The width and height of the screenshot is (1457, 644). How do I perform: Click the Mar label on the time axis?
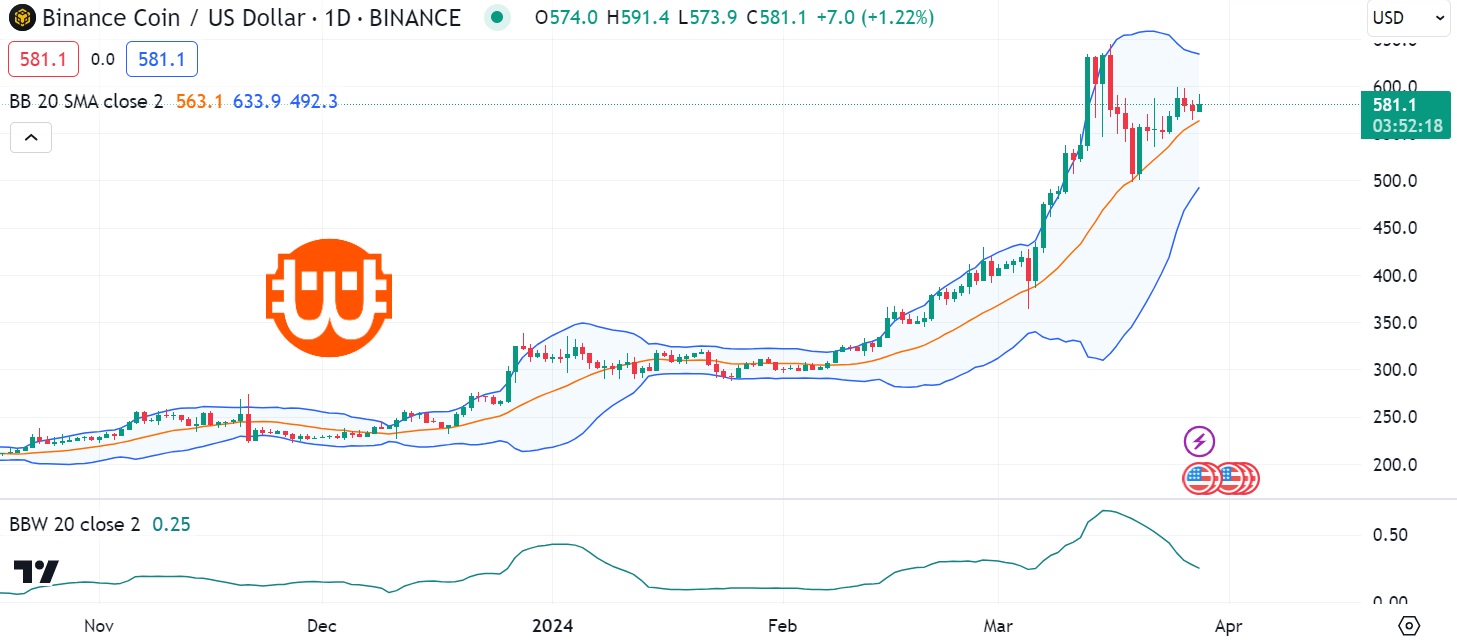[x=998, y=626]
